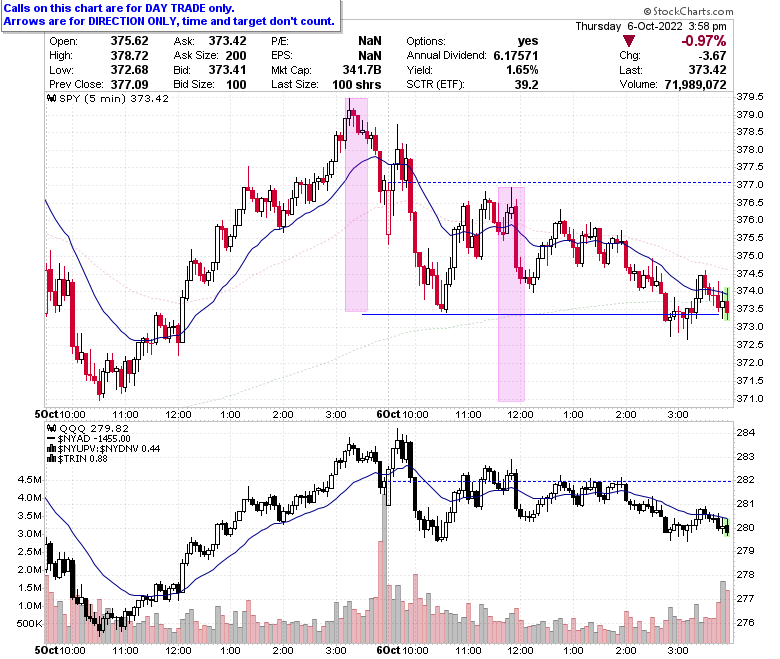The width and height of the screenshot is (780, 659).
Task: Click the $NYUPV:$NYDNV 0.44 legend text
Action: point(109,449)
